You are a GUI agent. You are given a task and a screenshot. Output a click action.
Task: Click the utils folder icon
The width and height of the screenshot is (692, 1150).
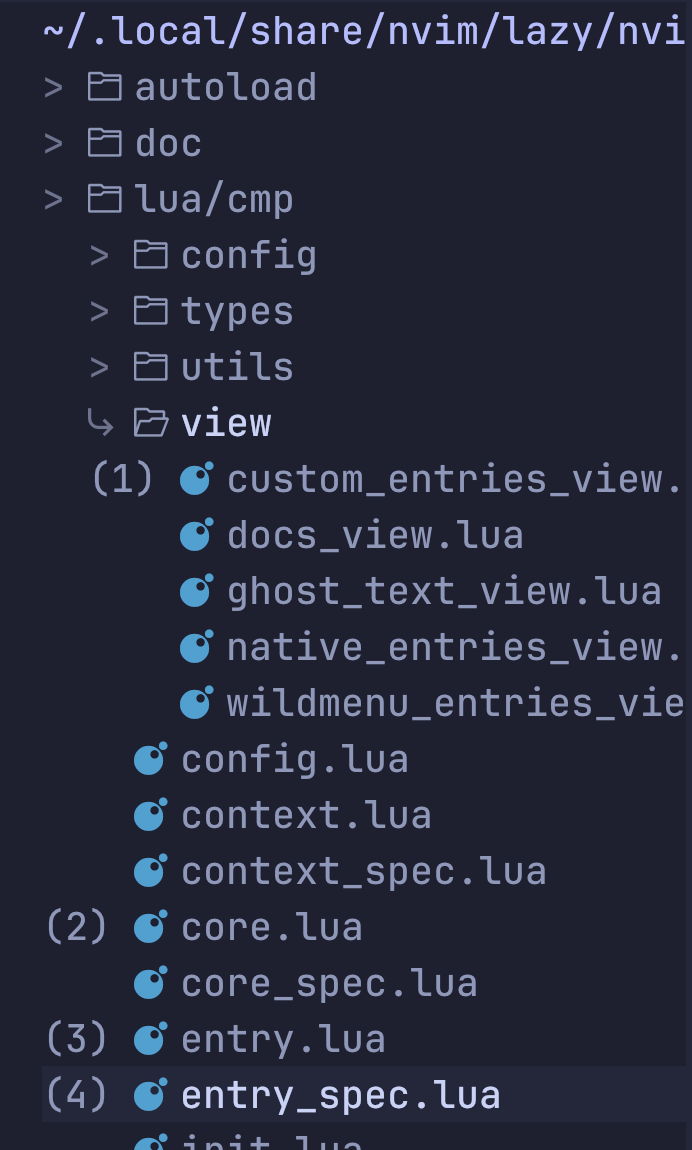coord(151,367)
